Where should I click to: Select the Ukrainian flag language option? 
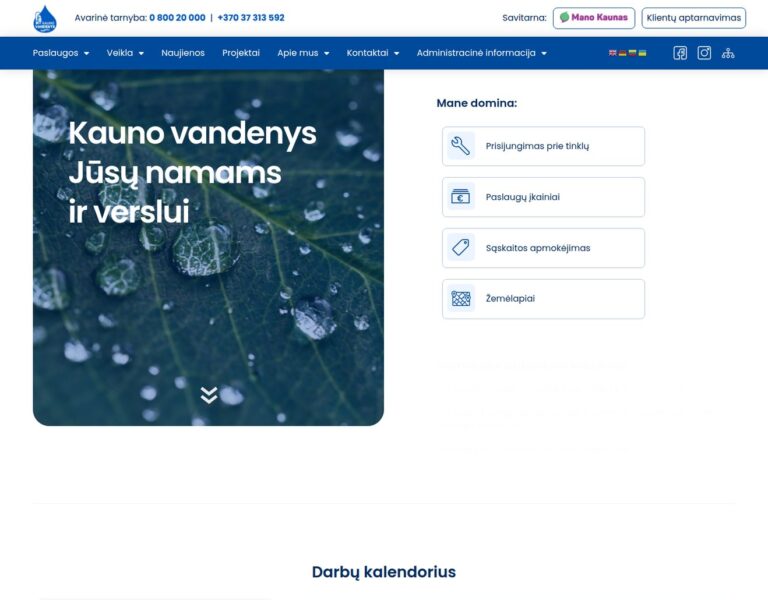pos(643,53)
